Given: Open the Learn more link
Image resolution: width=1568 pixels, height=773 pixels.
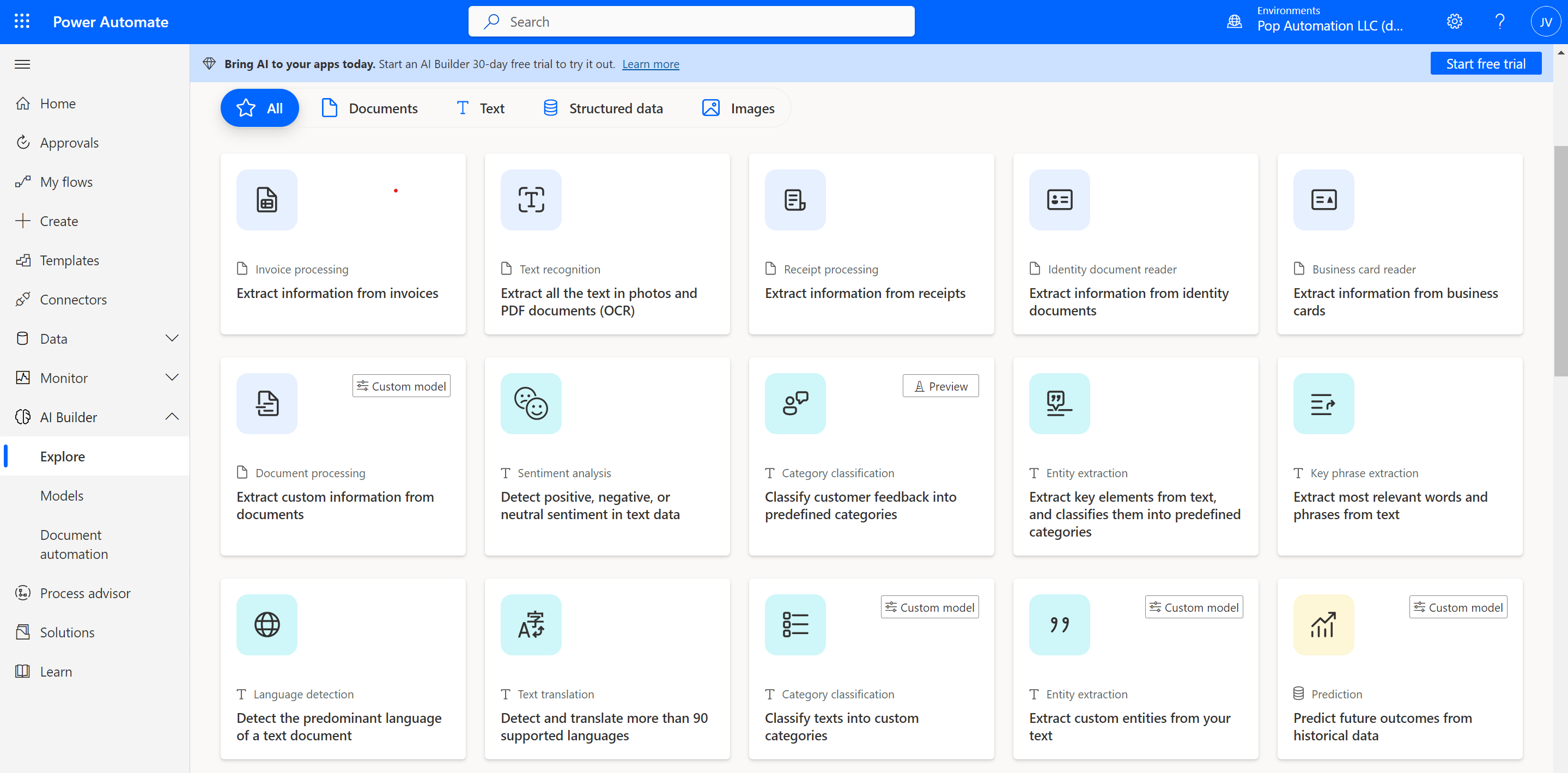Looking at the screenshot, I should point(651,64).
